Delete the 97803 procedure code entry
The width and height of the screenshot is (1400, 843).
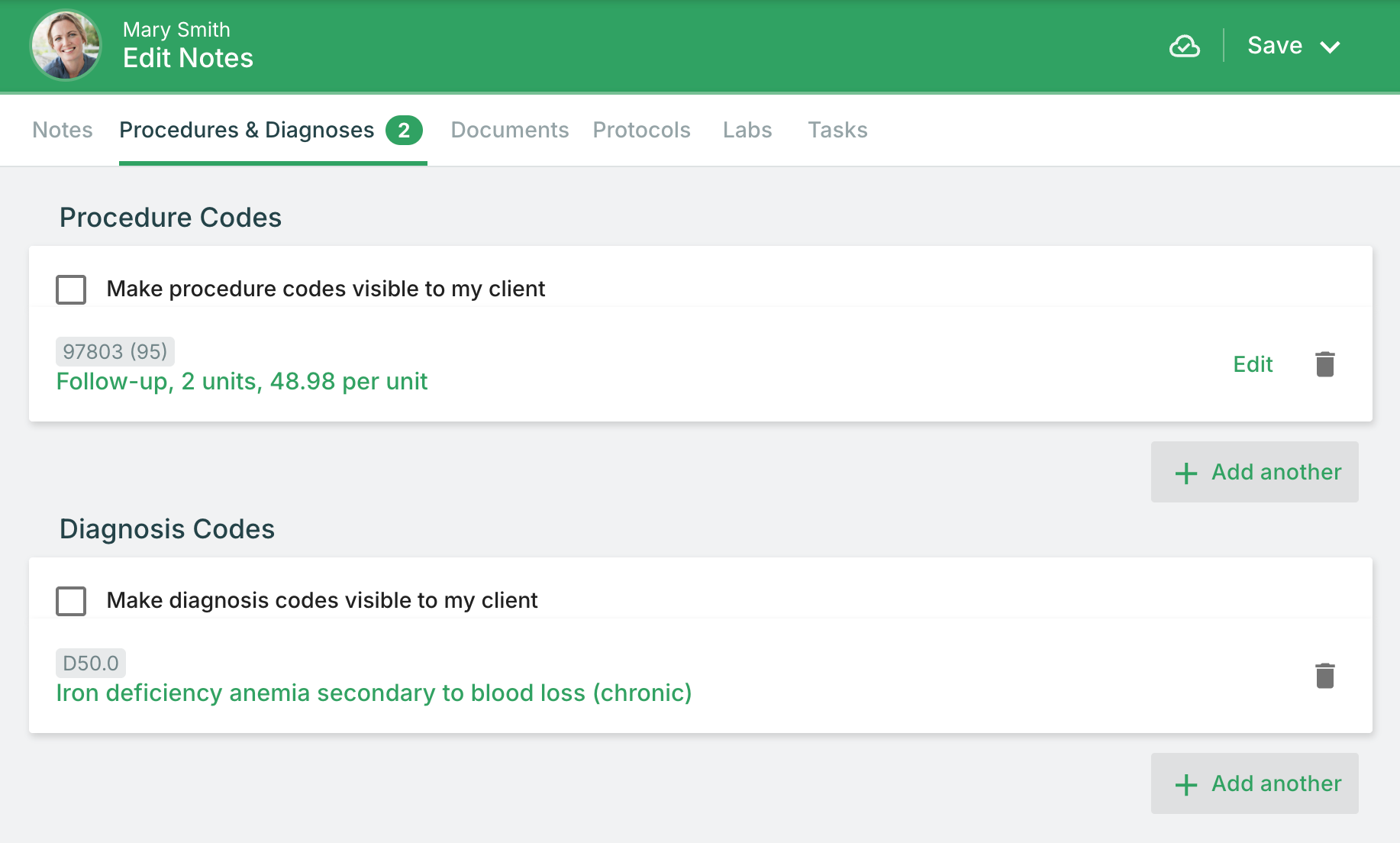click(1324, 364)
